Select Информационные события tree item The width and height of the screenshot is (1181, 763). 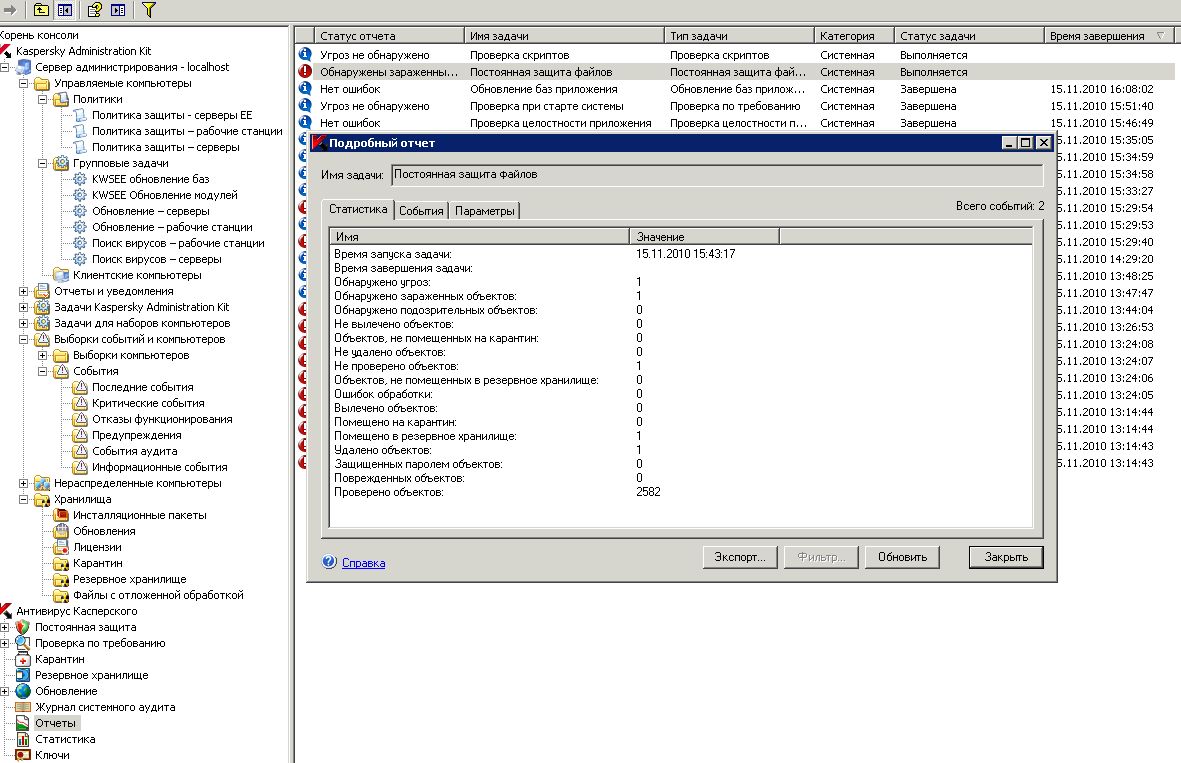[x=160, y=467]
